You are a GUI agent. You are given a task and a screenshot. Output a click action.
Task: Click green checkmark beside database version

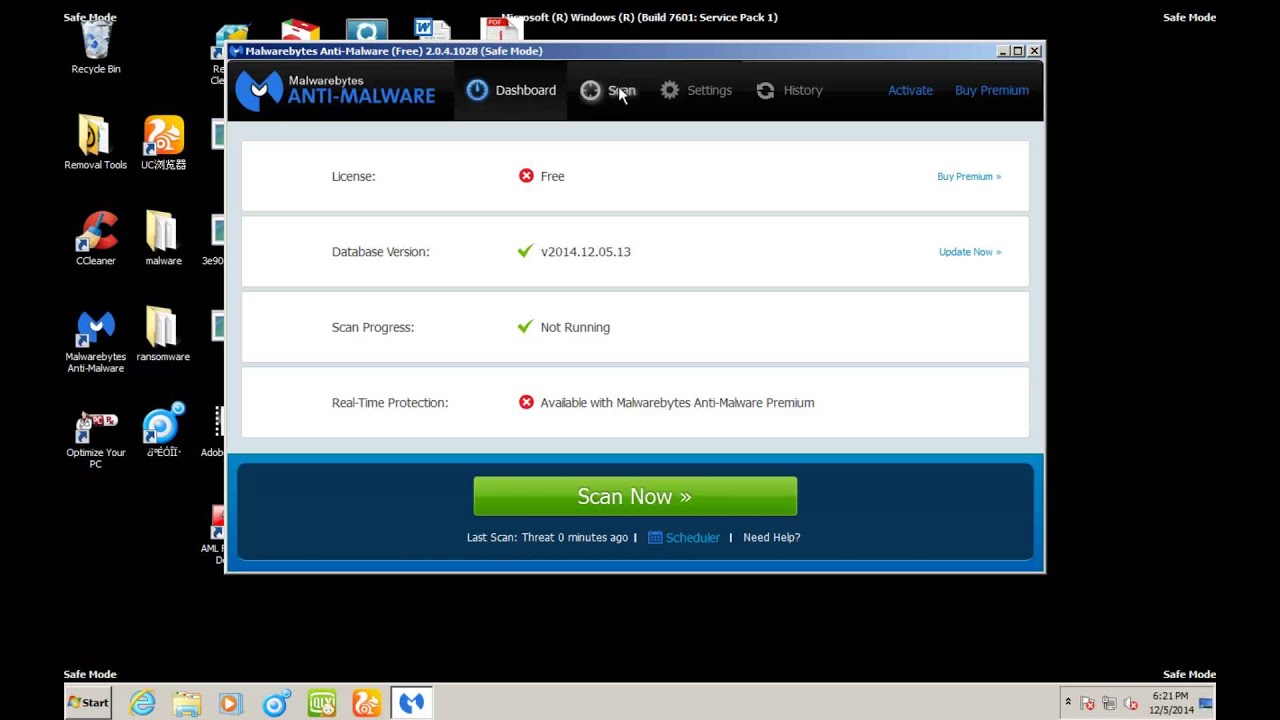click(x=526, y=251)
